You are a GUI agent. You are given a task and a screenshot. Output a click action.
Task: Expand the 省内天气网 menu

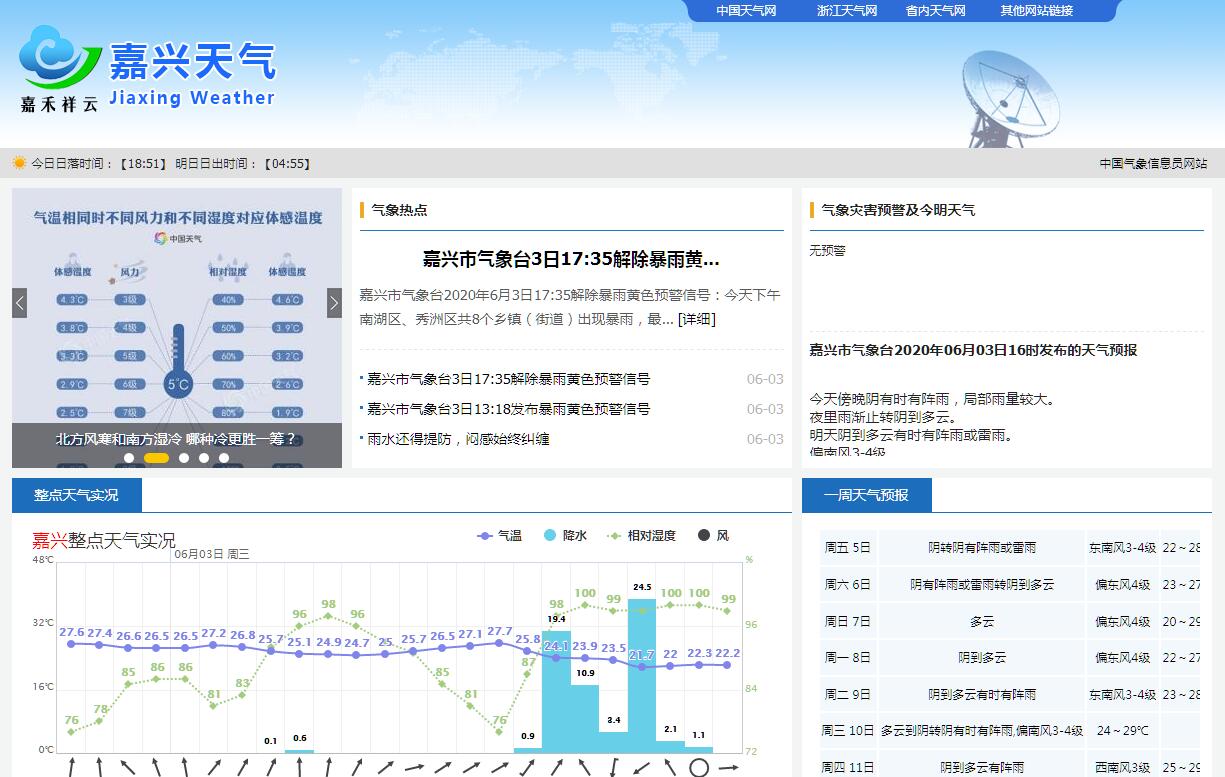(x=935, y=11)
